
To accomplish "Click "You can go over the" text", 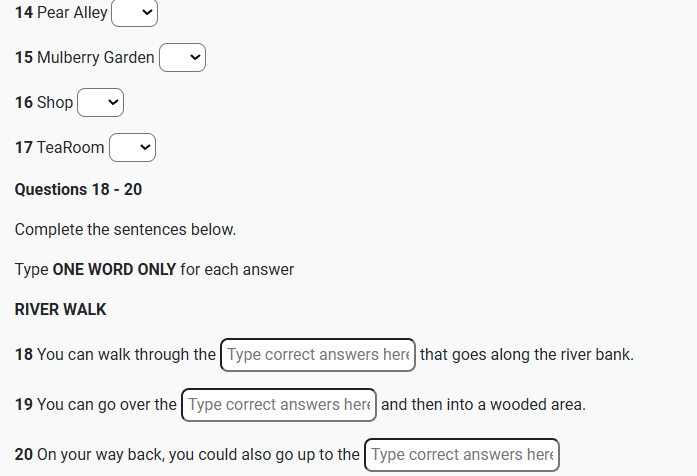I will coord(107,405).
